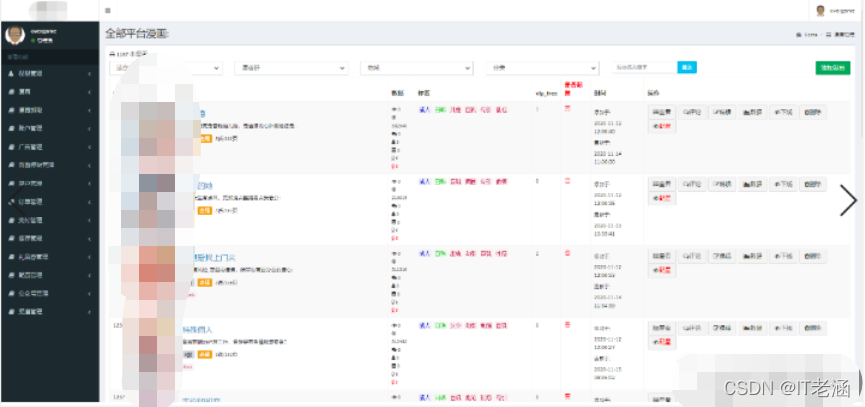Expand the chevron of the last sidebar item
This screenshot has height=407, width=865.
click(89, 312)
